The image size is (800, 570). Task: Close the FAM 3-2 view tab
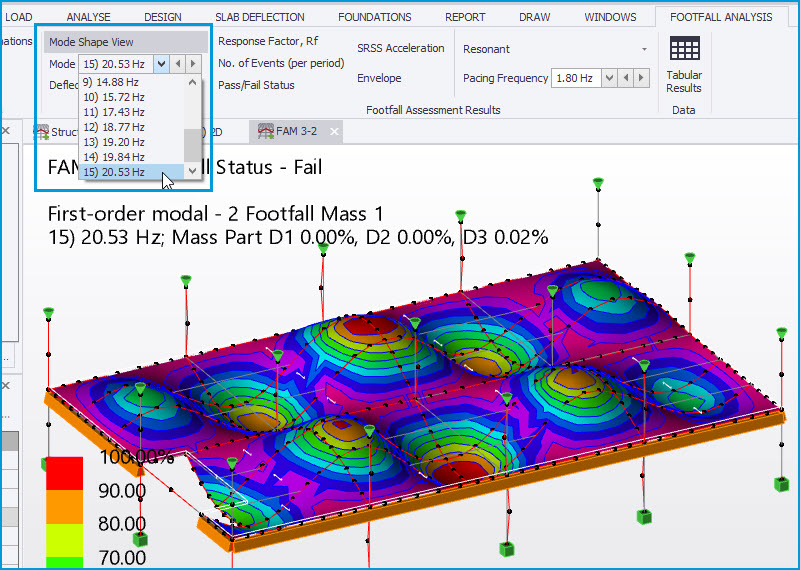point(335,131)
